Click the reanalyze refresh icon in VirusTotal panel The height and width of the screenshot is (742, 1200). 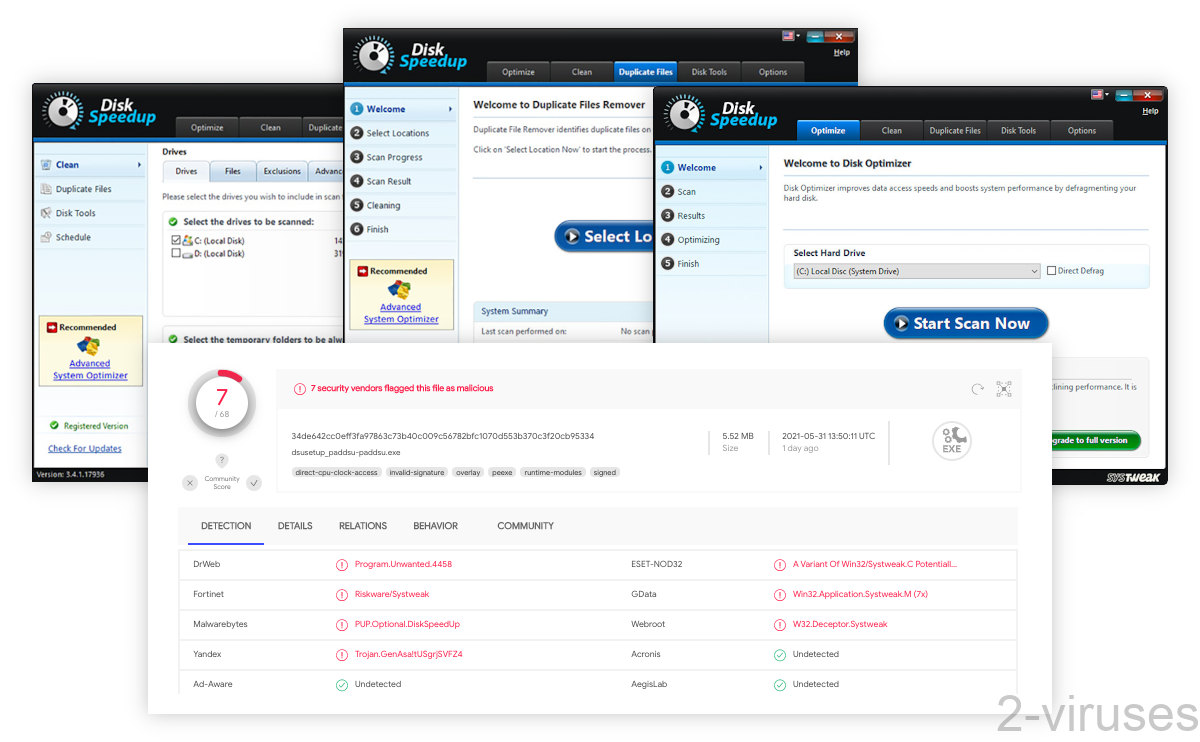point(977,389)
